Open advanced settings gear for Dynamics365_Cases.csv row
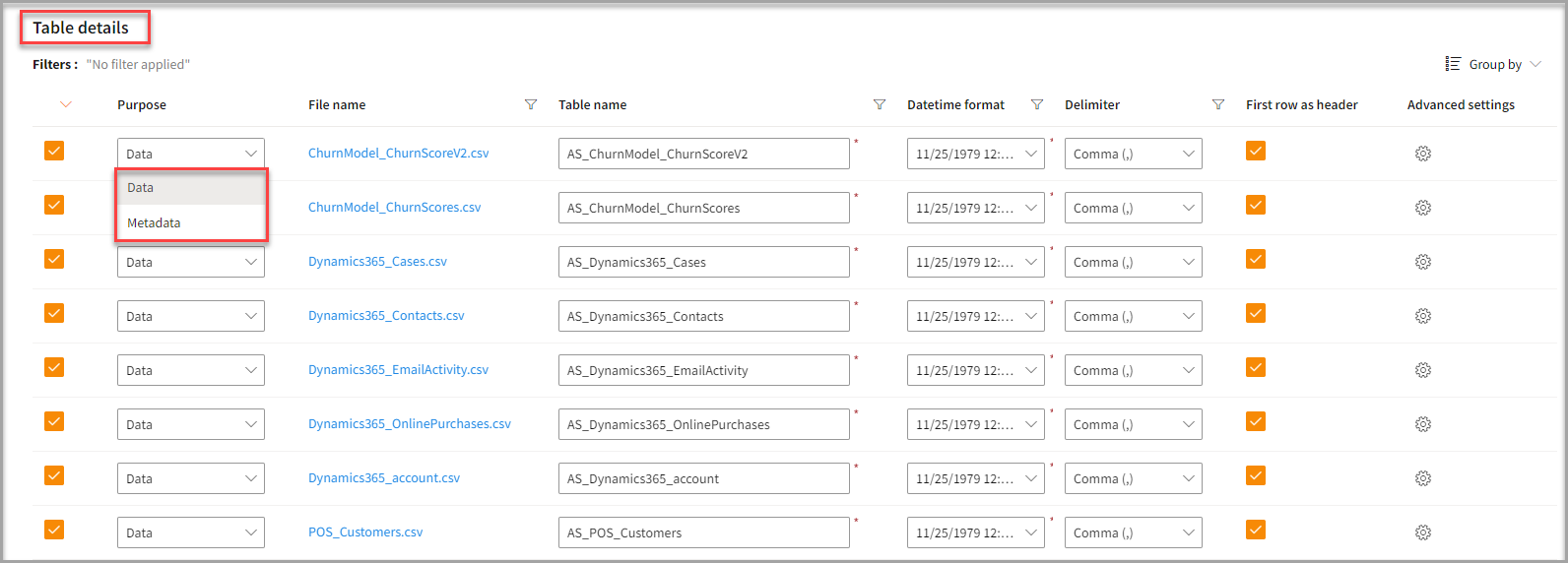1568x563 pixels. pyautogui.click(x=1422, y=262)
